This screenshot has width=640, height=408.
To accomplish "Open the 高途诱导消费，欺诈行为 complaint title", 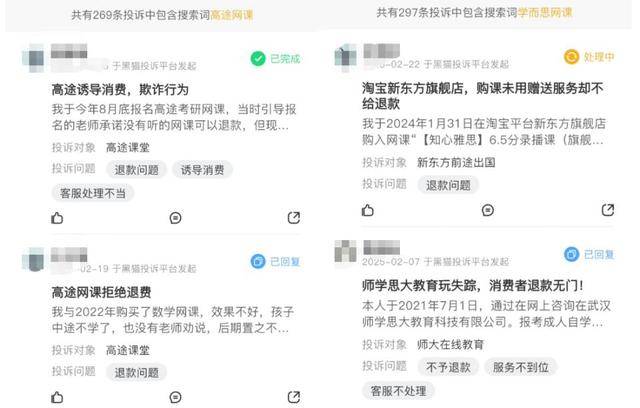I will [x=120, y=89].
